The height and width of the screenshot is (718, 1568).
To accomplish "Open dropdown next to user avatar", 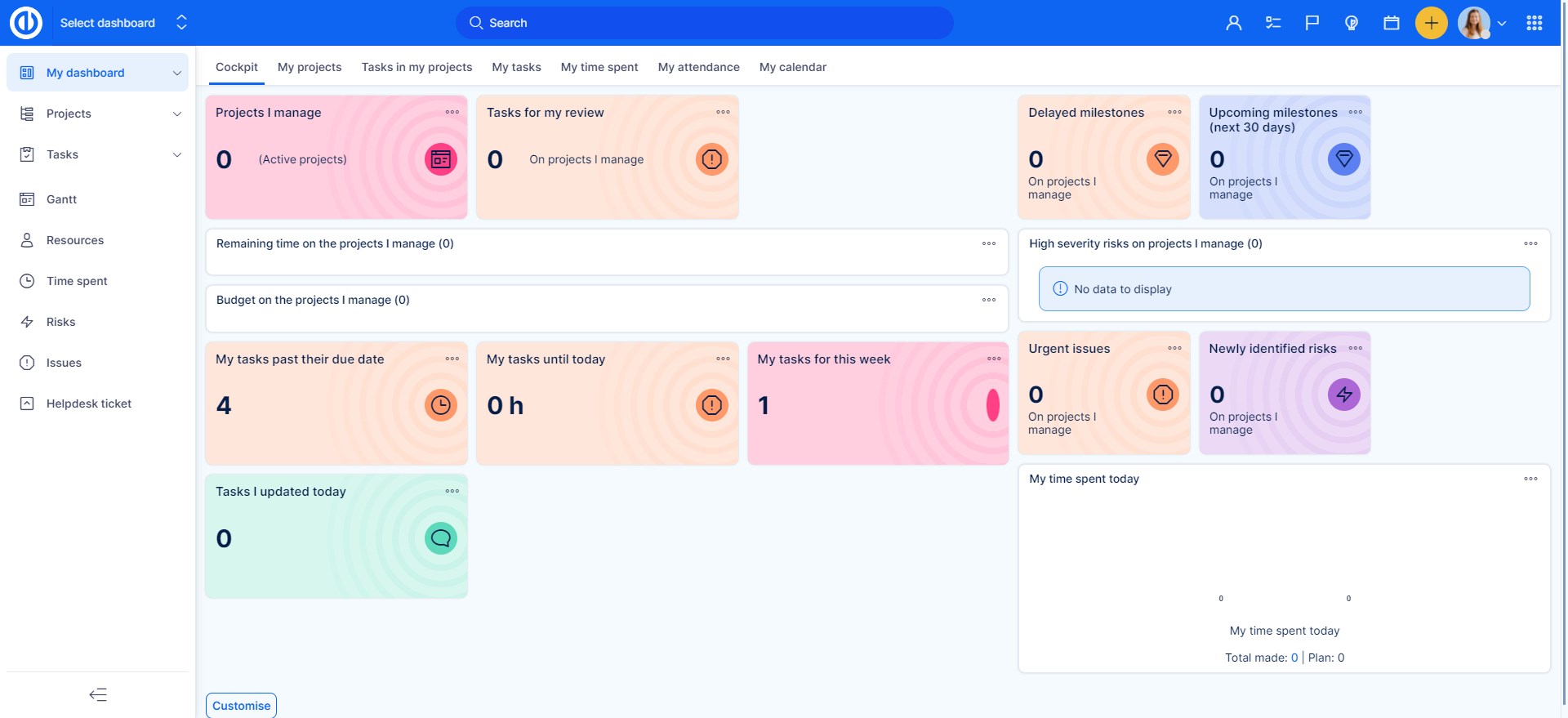I will click(x=1502, y=24).
